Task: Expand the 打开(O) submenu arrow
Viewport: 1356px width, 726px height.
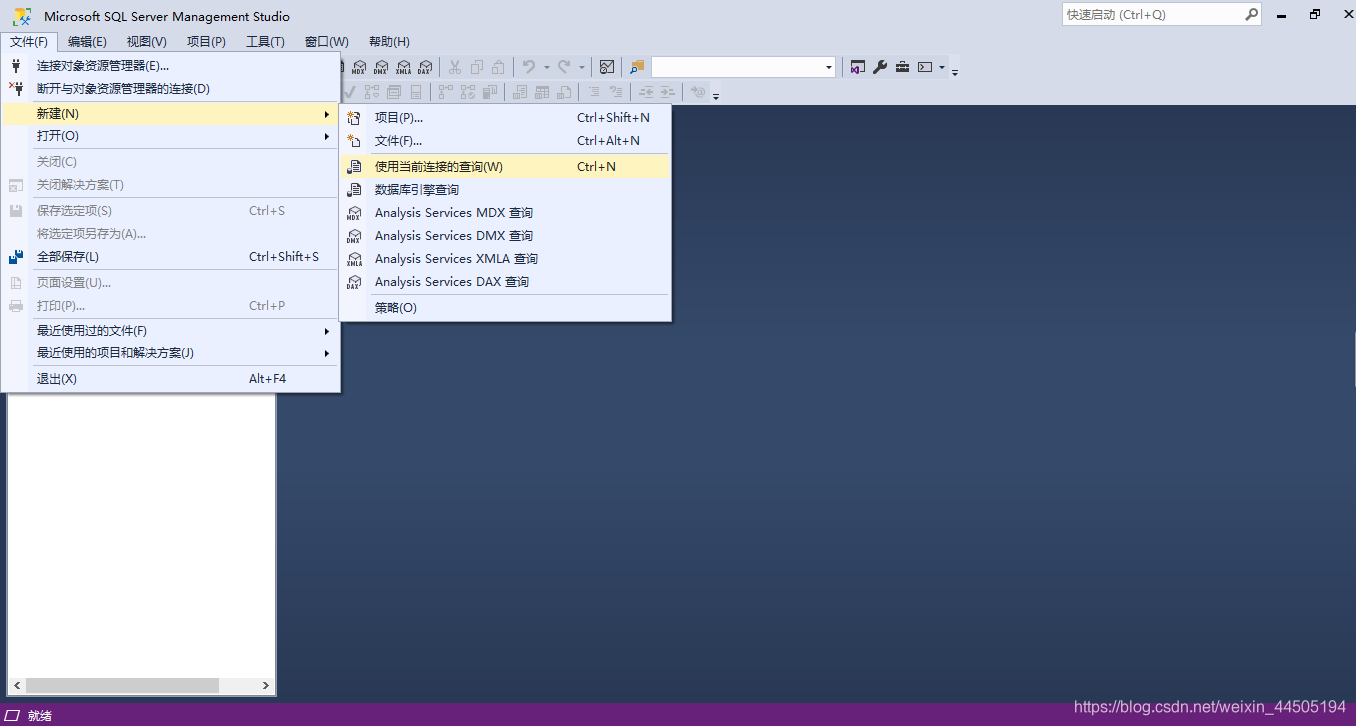Action: tap(326, 136)
